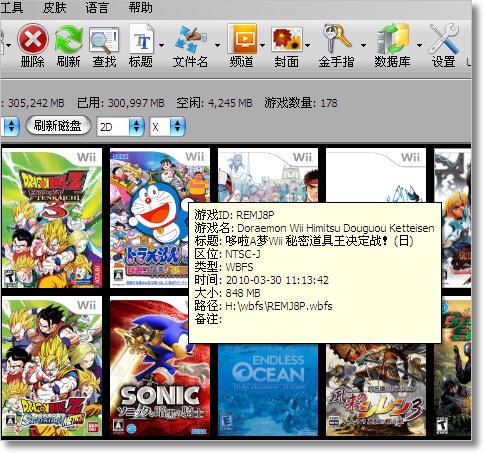Open the 2D view mode combo box
The image size is (484, 453).
[x=120, y=126]
